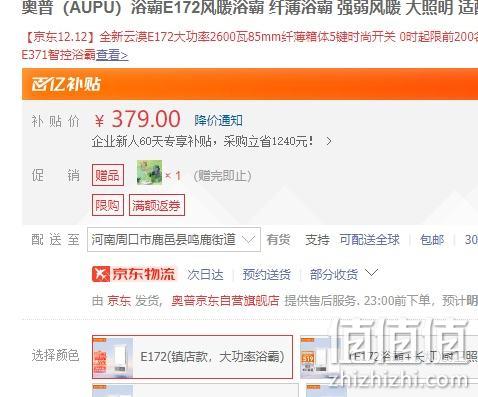Open delivery address dropdown 河南周口市鹿邑县鸣鹿街道
This screenshot has width=478, height=397.
[174, 239]
